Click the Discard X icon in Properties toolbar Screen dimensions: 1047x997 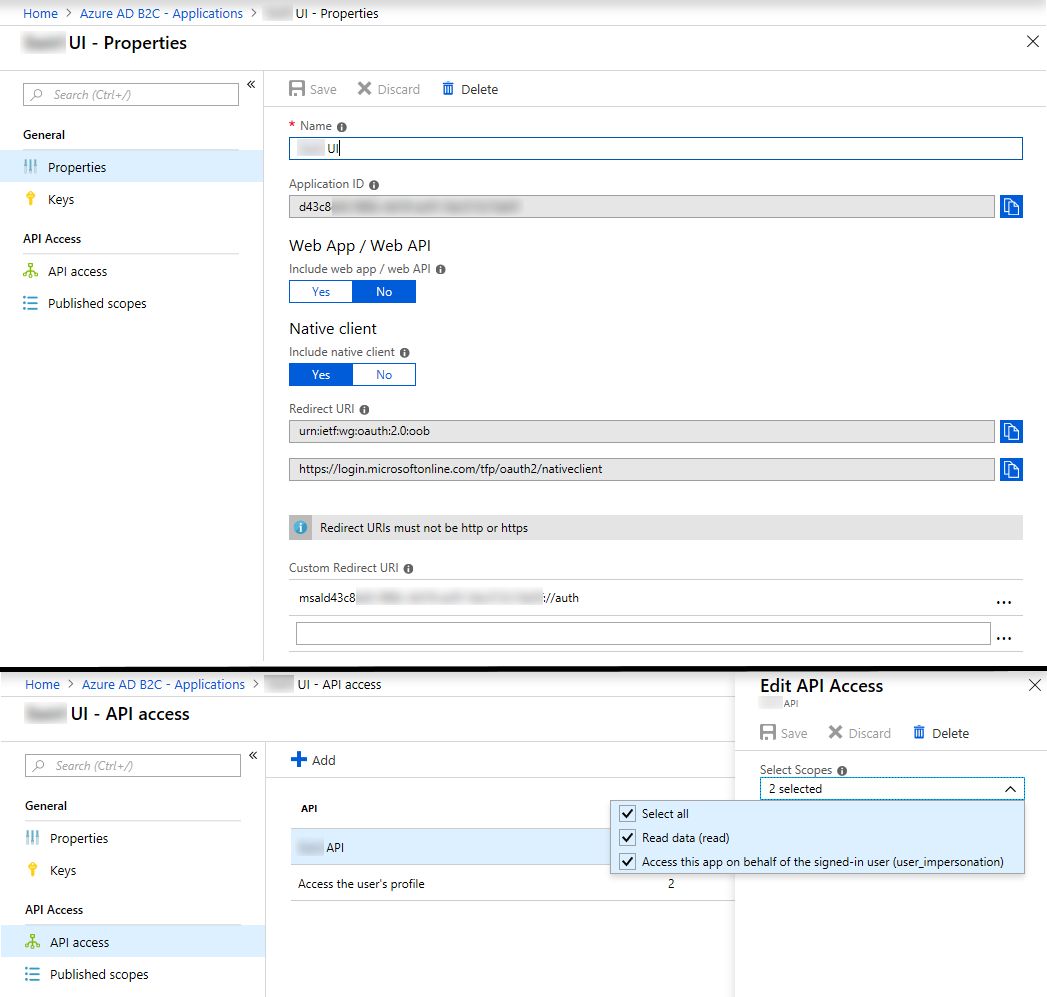(x=364, y=89)
